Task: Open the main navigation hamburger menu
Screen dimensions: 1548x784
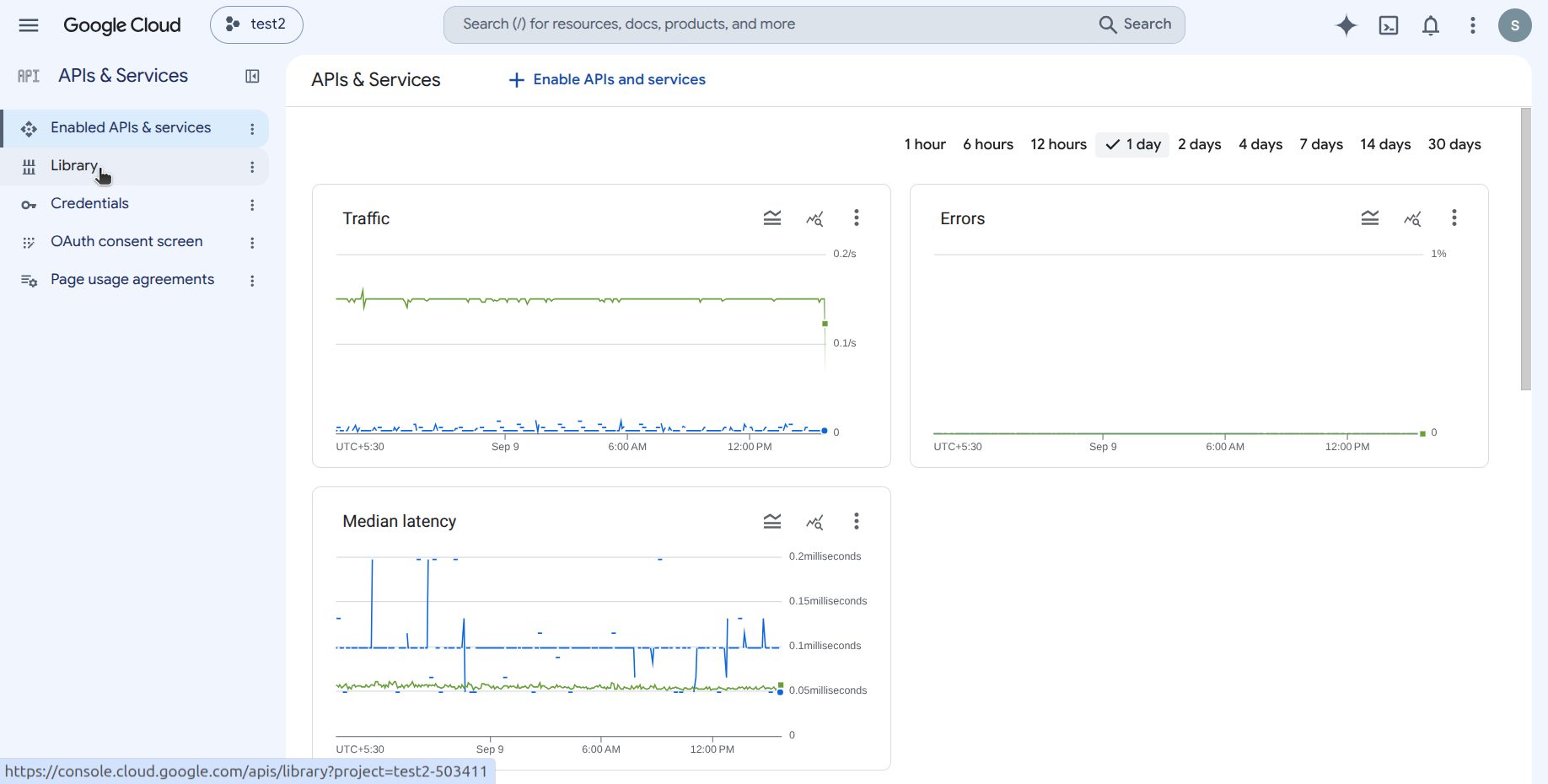Action: (29, 25)
